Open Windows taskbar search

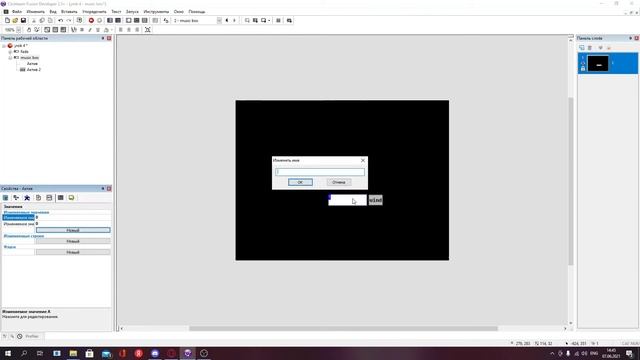[x=24, y=353]
